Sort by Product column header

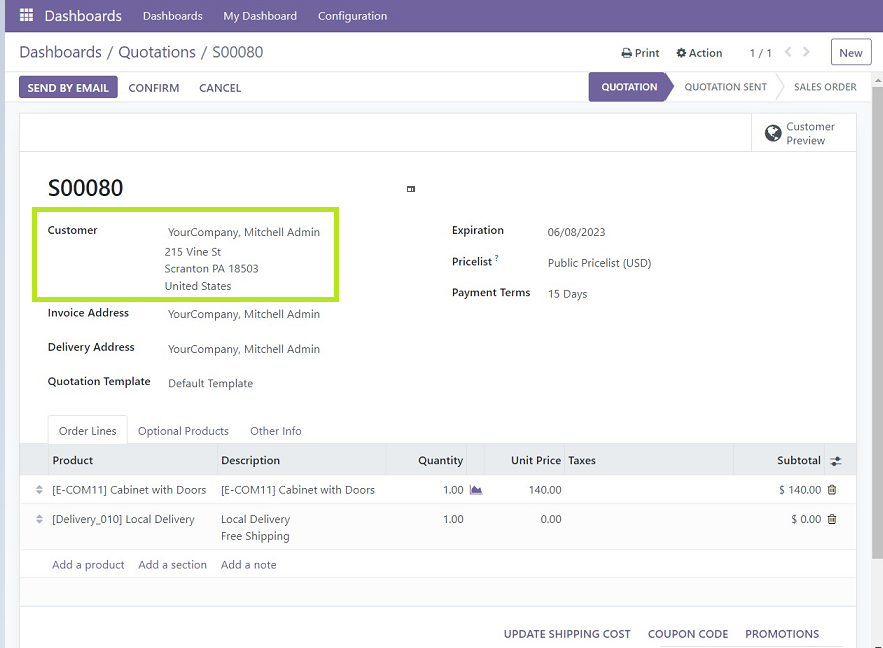[73, 461]
